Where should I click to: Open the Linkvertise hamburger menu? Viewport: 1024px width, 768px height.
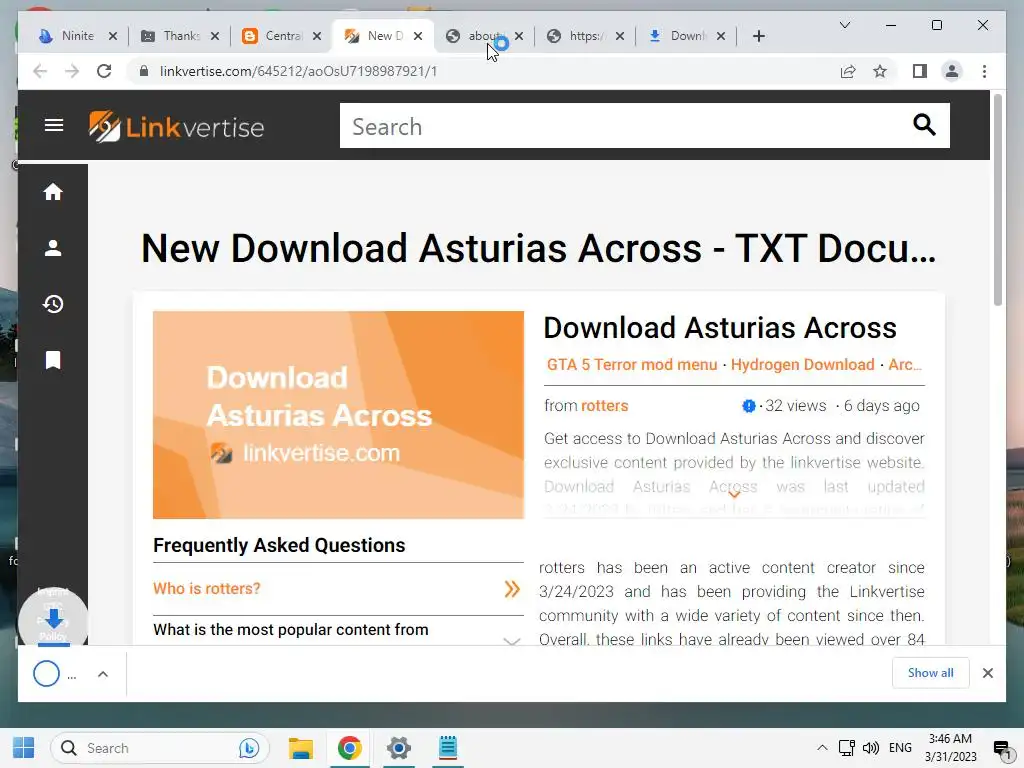(54, 125)
